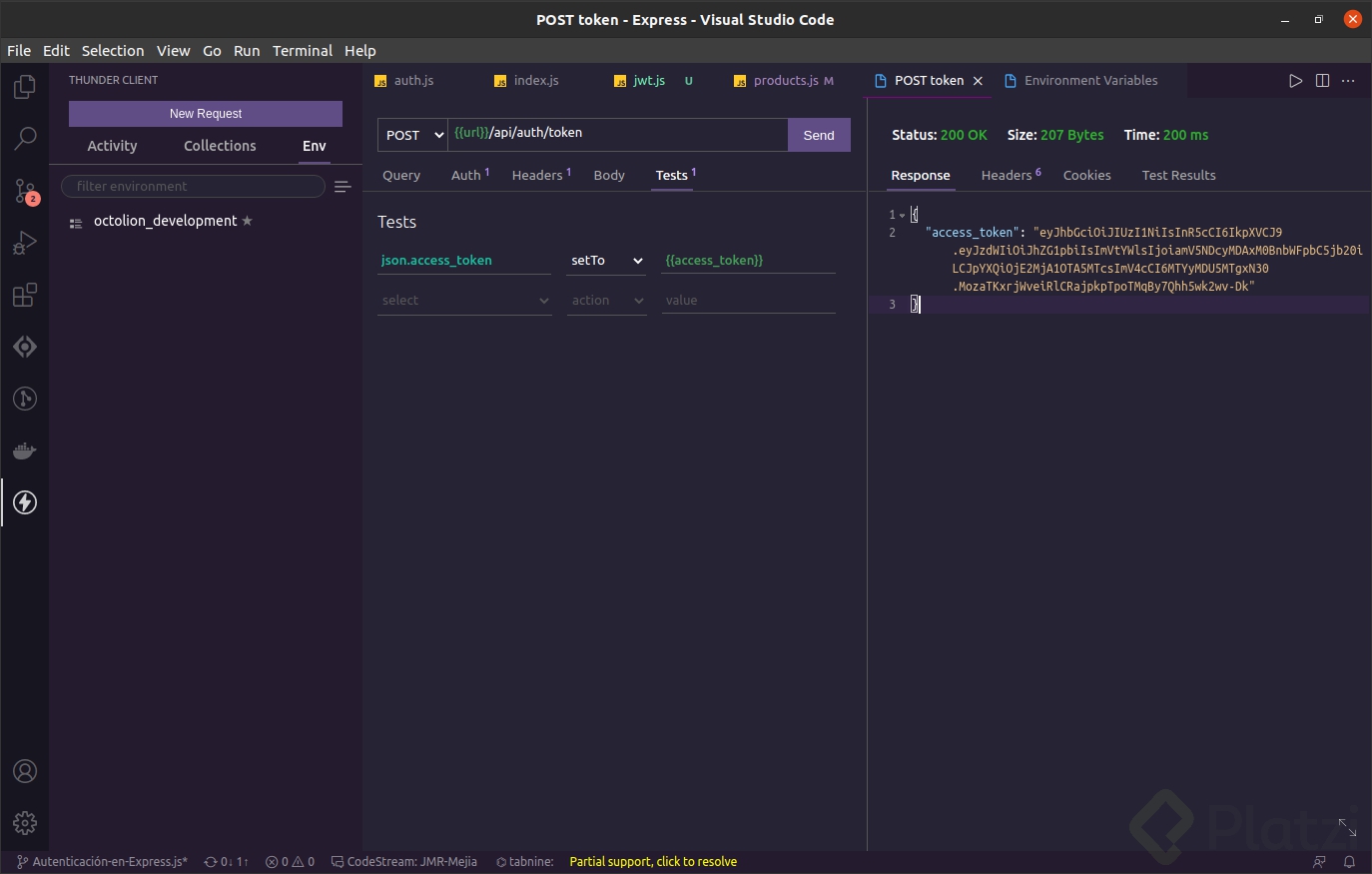Screen dimensions: 1372x874
Task: Open the Explorer view in activity bar
Action: point(25,87)
